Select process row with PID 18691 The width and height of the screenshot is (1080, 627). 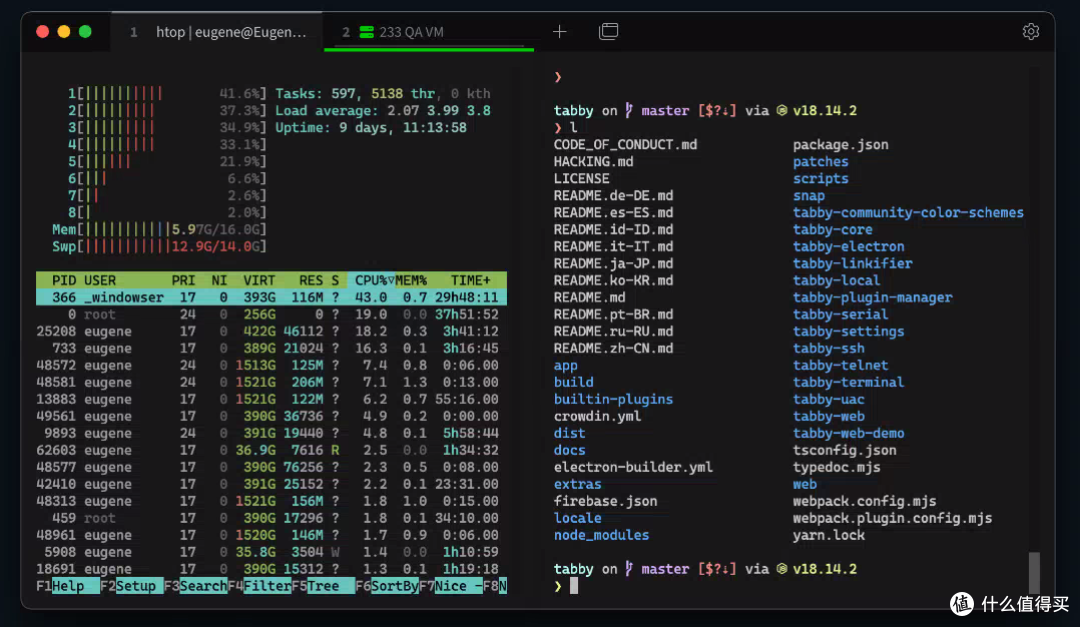pos(271,569)
